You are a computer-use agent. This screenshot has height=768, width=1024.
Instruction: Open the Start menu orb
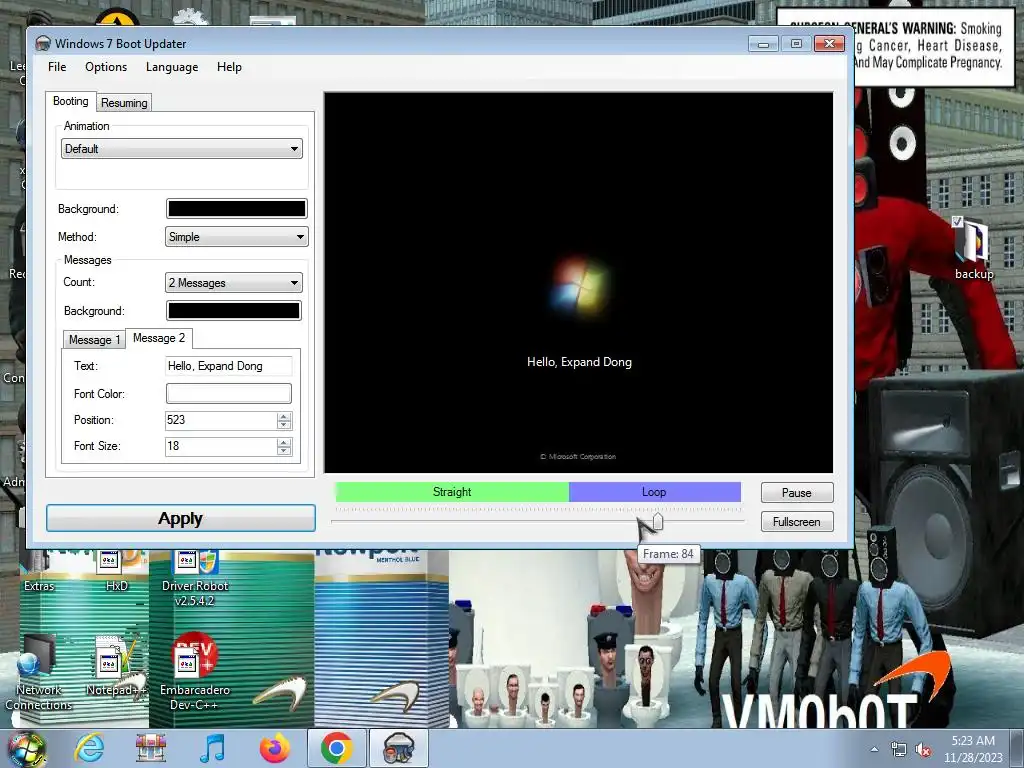(26, 748)
